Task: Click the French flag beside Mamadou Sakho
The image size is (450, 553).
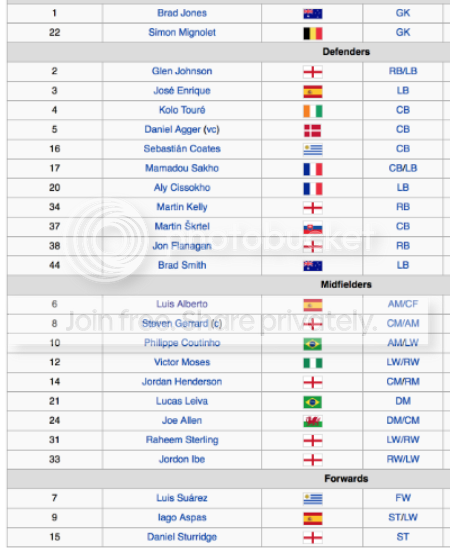Action: 313,169
